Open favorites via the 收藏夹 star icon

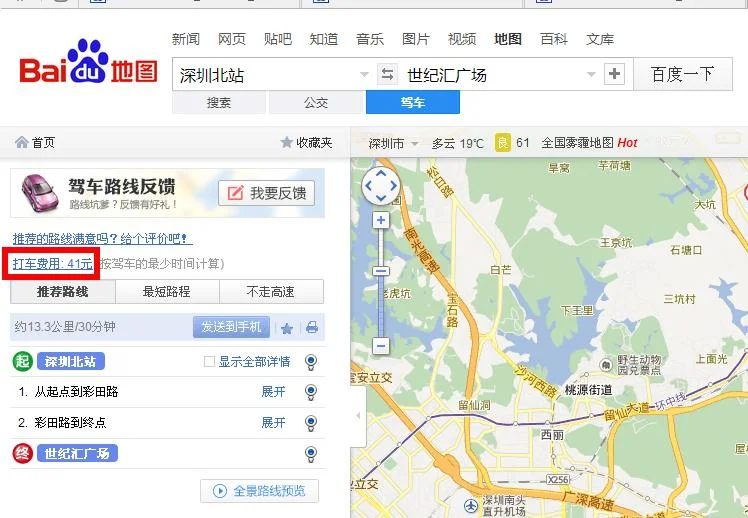tap(287, 142)
